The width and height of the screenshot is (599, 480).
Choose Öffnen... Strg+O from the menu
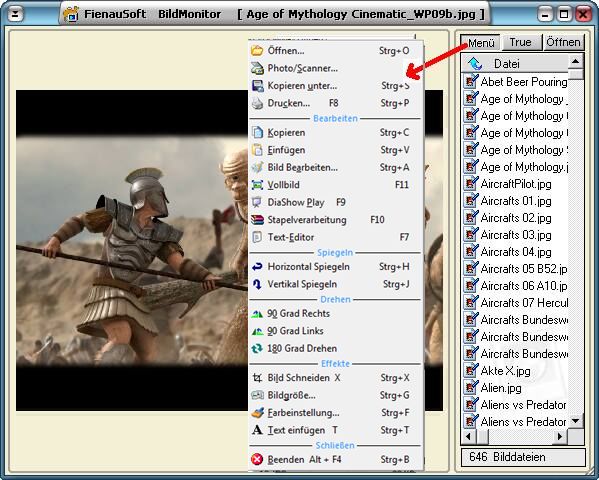coord(335,50)
